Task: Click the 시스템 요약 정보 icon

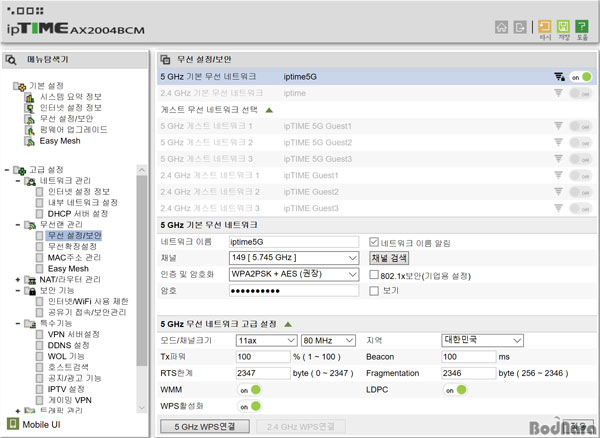Action: click(29, 97)
